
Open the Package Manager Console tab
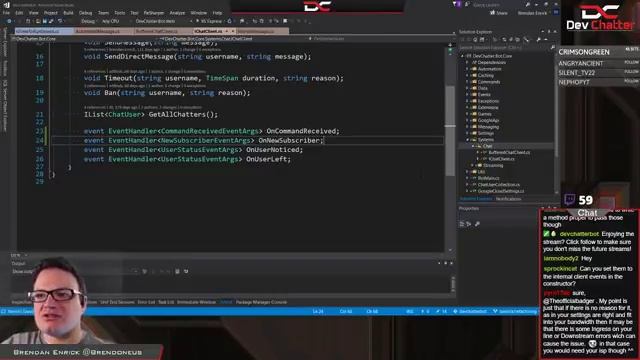261,302
